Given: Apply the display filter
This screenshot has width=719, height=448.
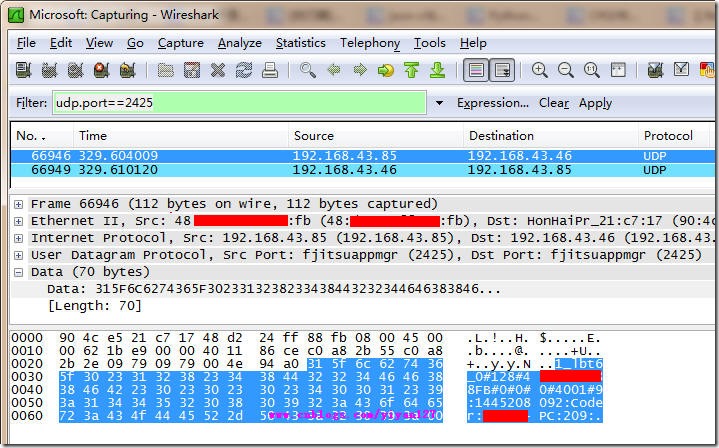Looking at the screenshot, I should point(595,103).
